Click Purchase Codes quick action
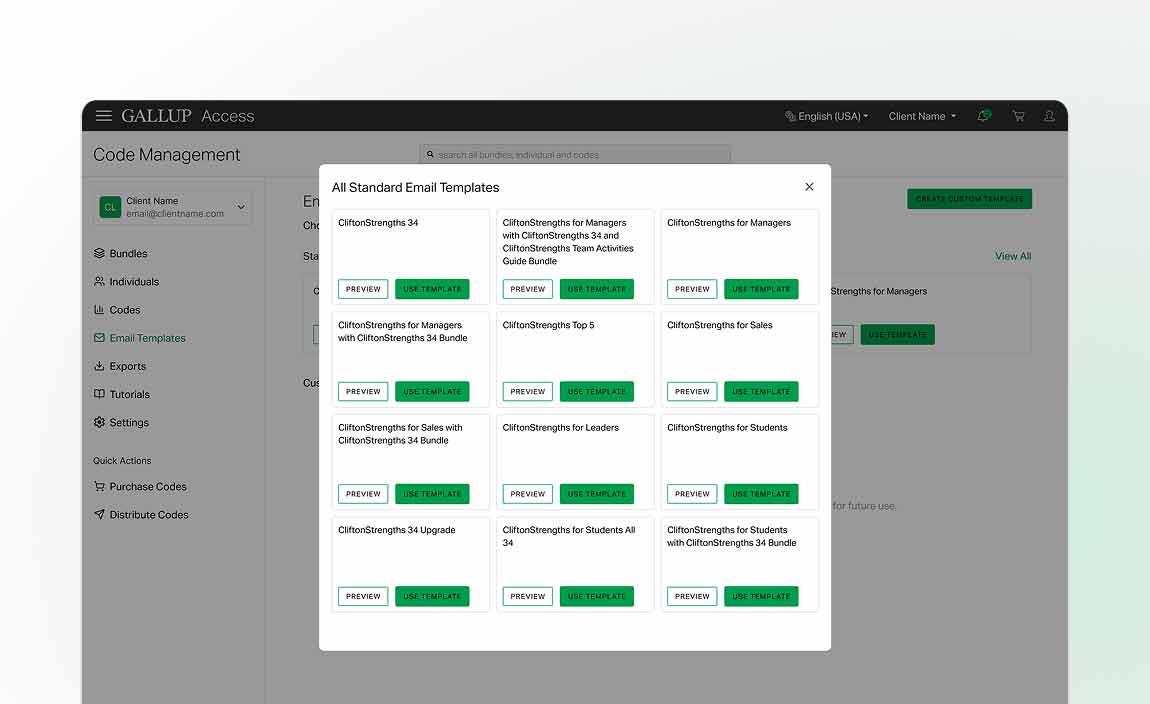The image size is (1150, 704). click(x=147, y=486)
